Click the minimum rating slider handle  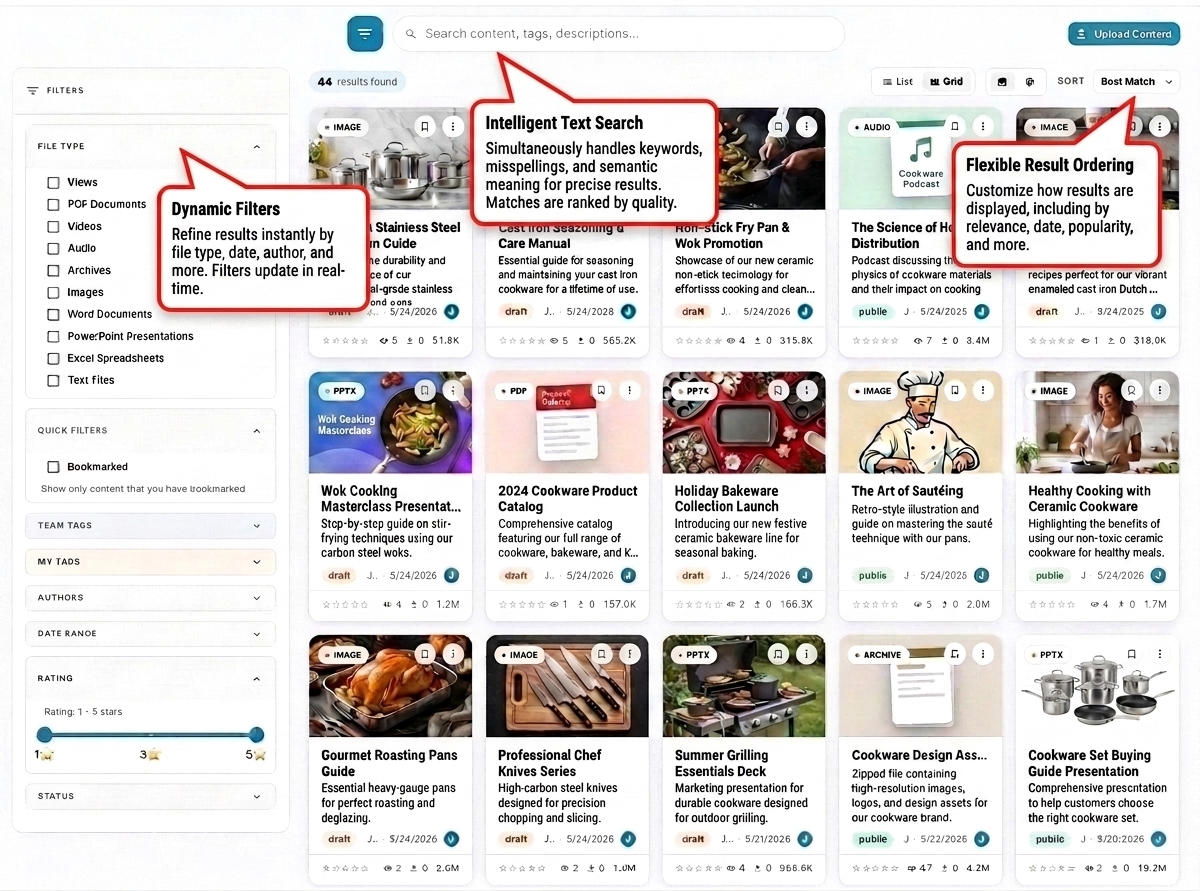tap(44, 735)
